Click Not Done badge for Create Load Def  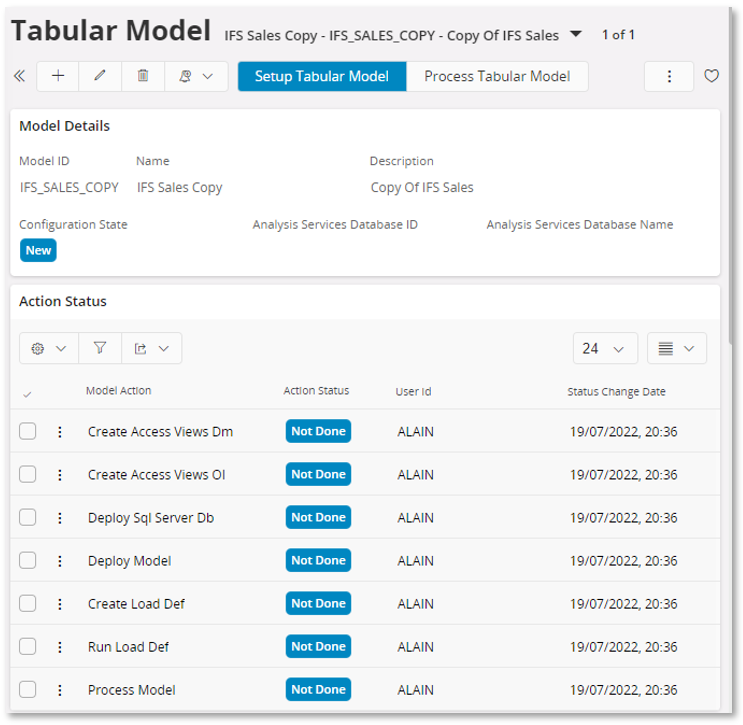(318, 604)
